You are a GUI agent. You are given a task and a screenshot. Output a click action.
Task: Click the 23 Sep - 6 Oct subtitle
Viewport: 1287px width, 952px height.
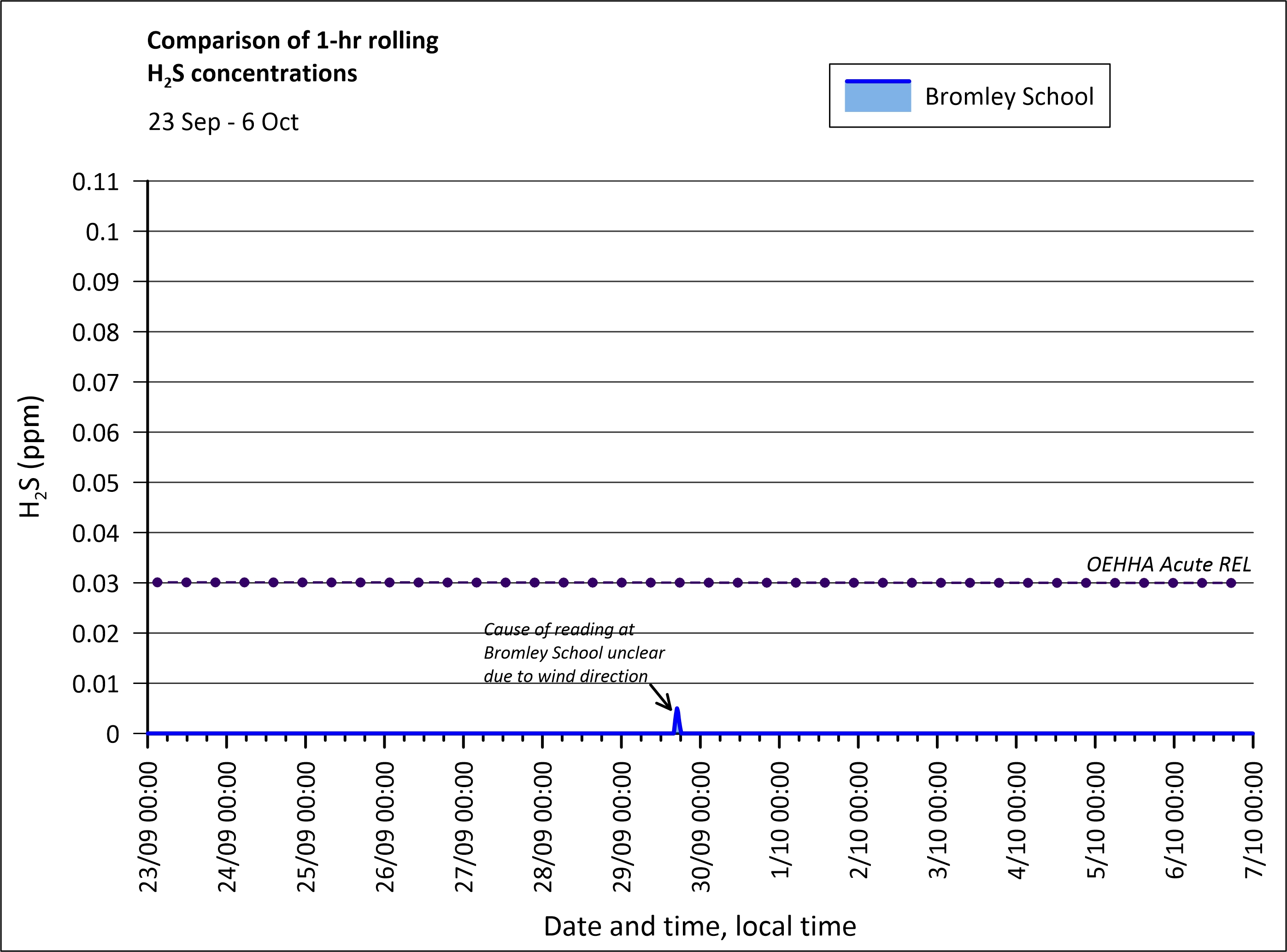point(223,122)
